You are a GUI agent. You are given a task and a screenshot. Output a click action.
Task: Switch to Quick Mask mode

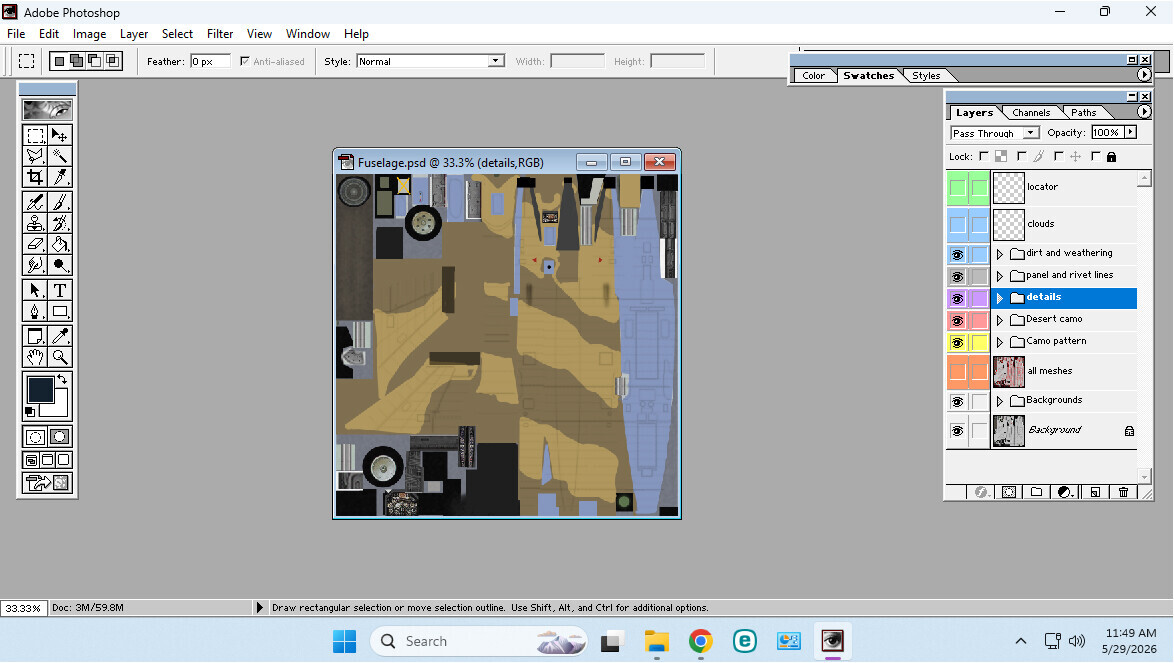tap(60, 436)
